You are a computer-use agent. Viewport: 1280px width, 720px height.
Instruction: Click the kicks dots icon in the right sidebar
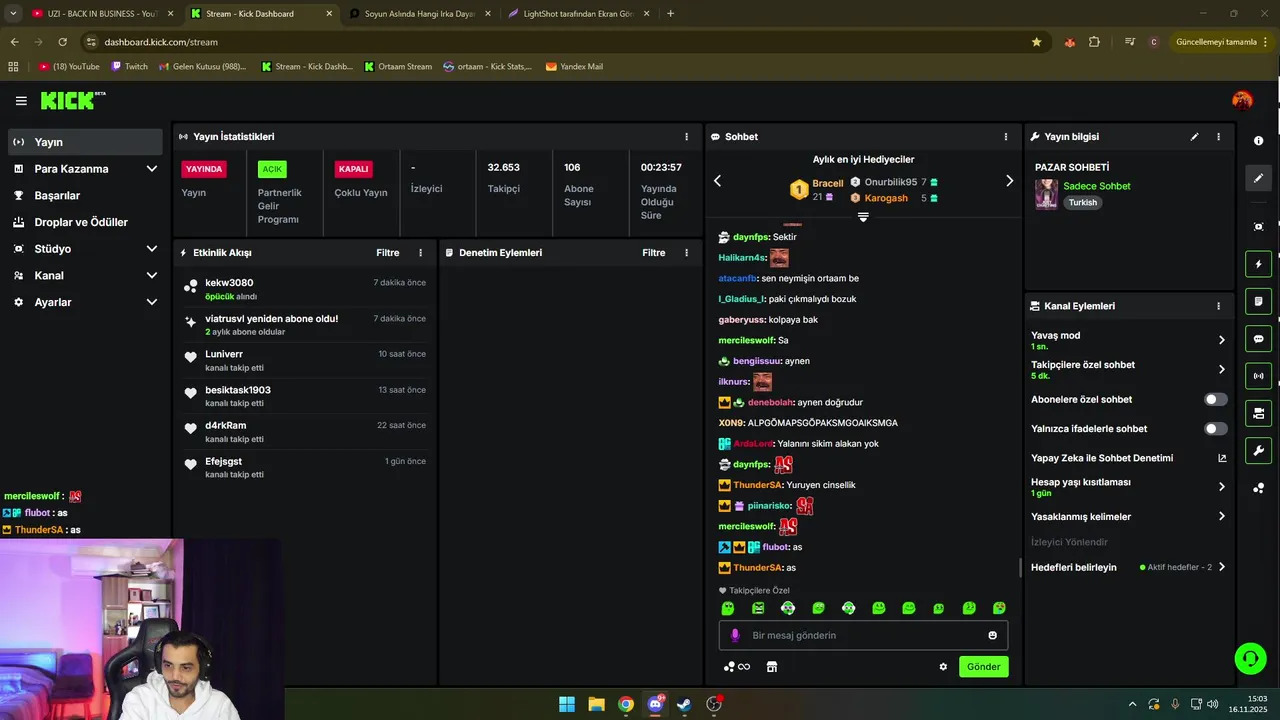point(1258,488)
